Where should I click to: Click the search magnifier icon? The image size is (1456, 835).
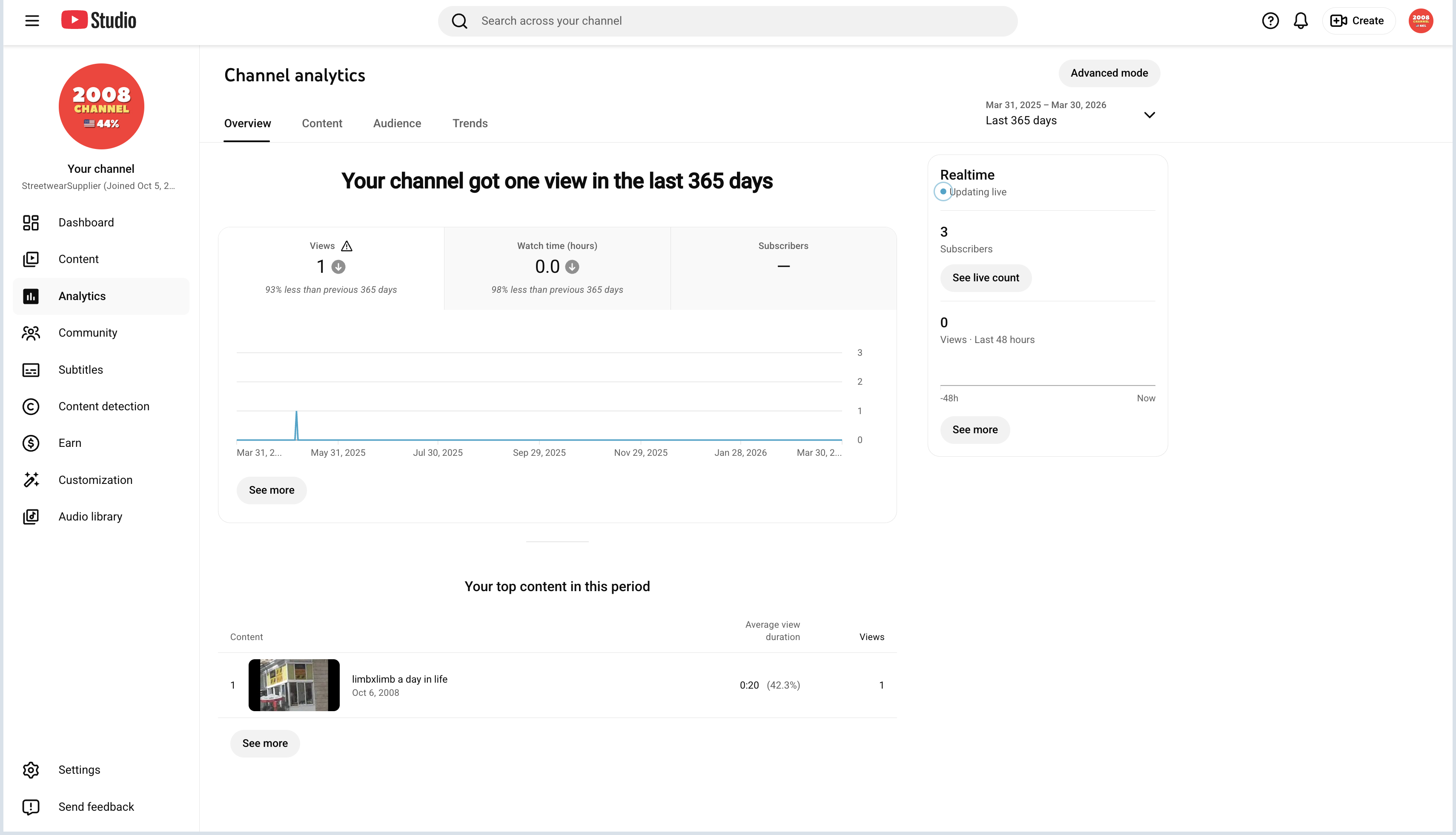point(459,21)
